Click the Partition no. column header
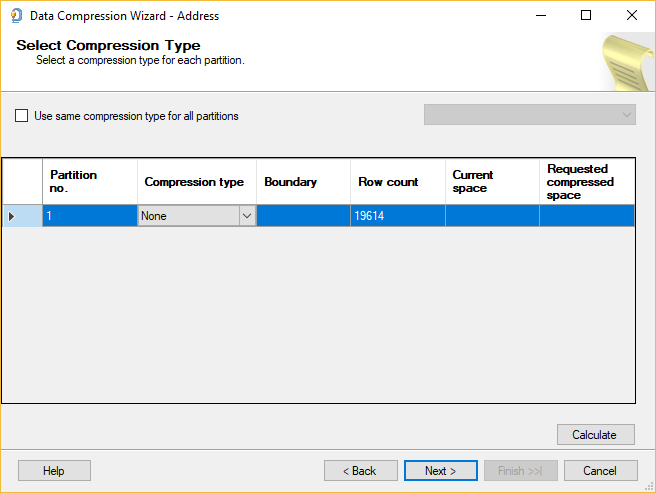 (x=89, y=181)
